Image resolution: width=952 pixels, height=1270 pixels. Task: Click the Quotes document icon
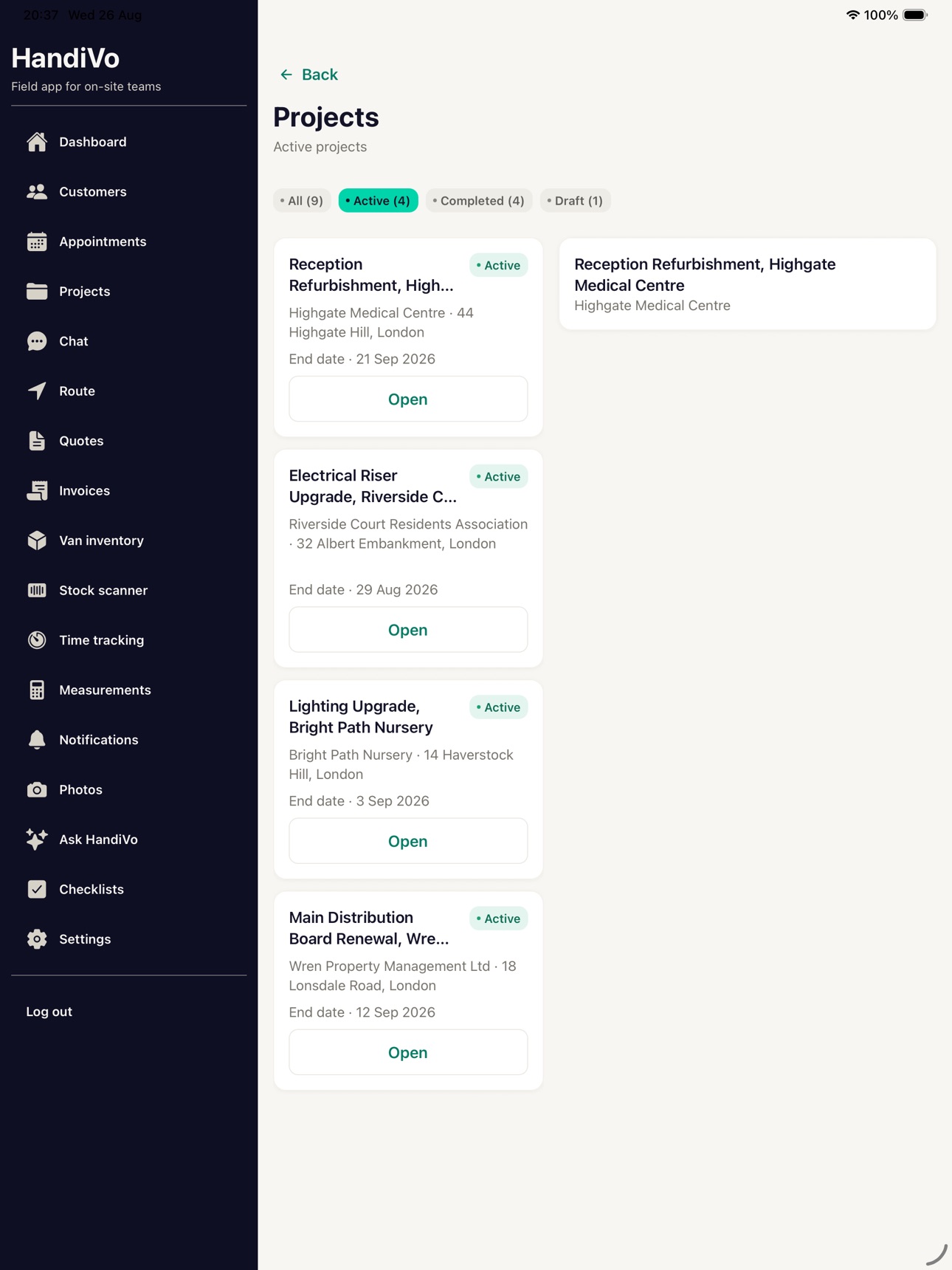pyautogui.click(x=37, y=441)
